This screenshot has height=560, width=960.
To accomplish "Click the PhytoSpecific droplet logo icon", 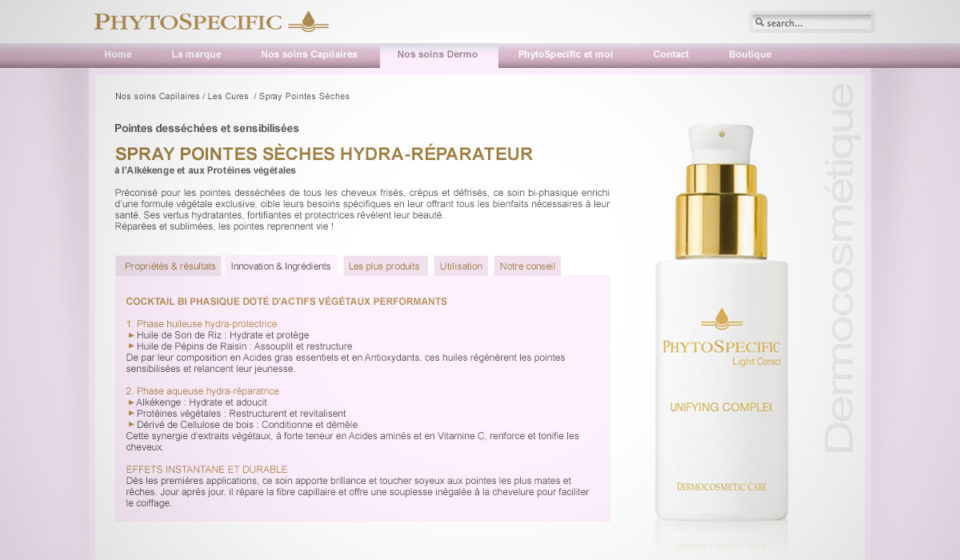I will pyautogui.click(x=309, y=22).
